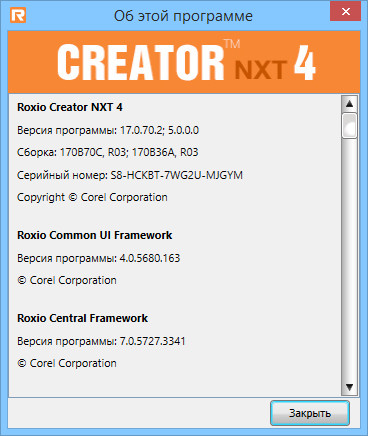Click the version 7.0.5727.3341 line
The height and width of the screenshot is (436, 368).
point(101,341)
